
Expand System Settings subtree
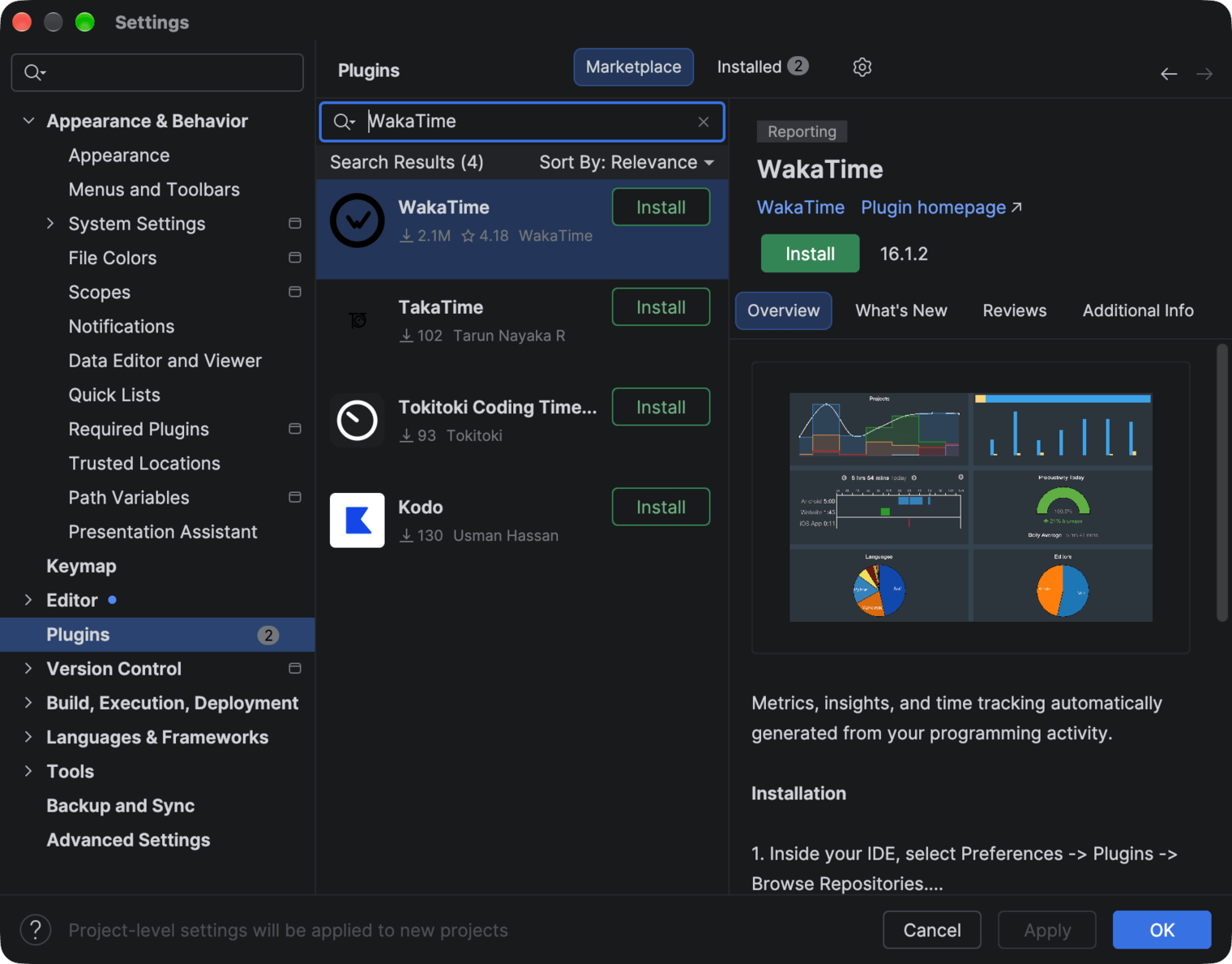50,223
